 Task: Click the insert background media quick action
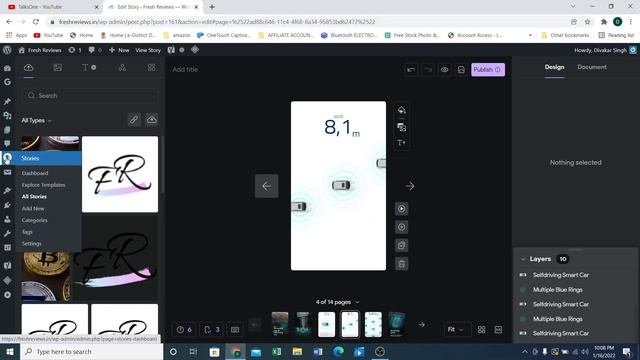(x=402, y=127)
